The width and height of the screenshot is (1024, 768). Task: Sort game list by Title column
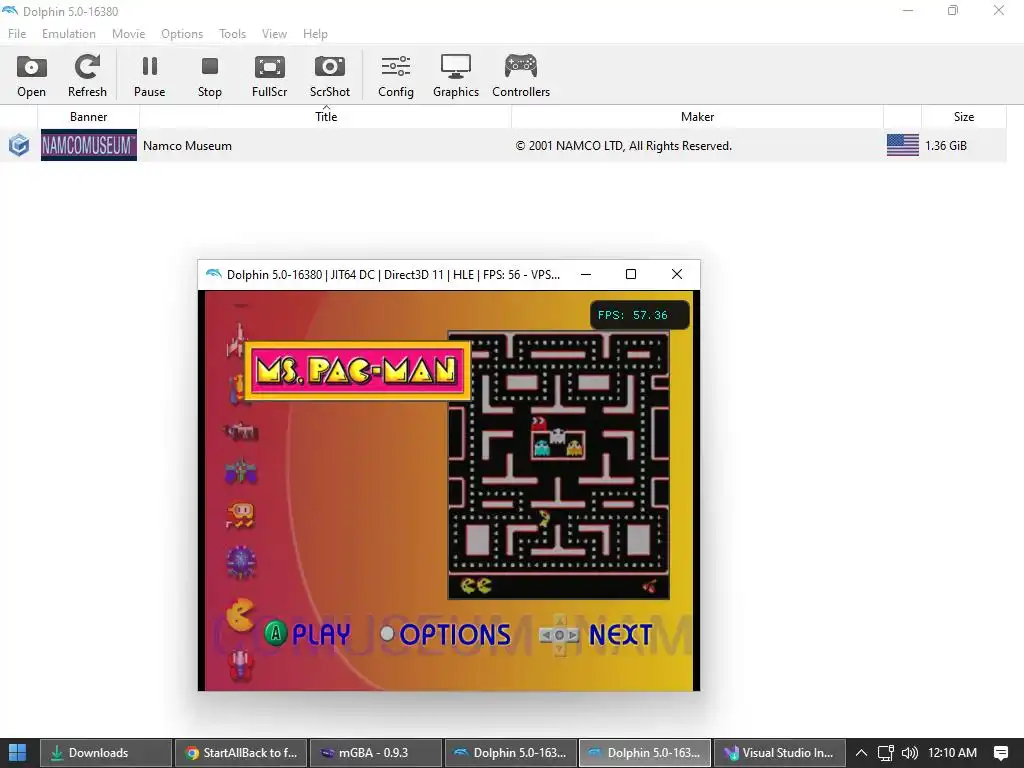[x=326, y=117]
